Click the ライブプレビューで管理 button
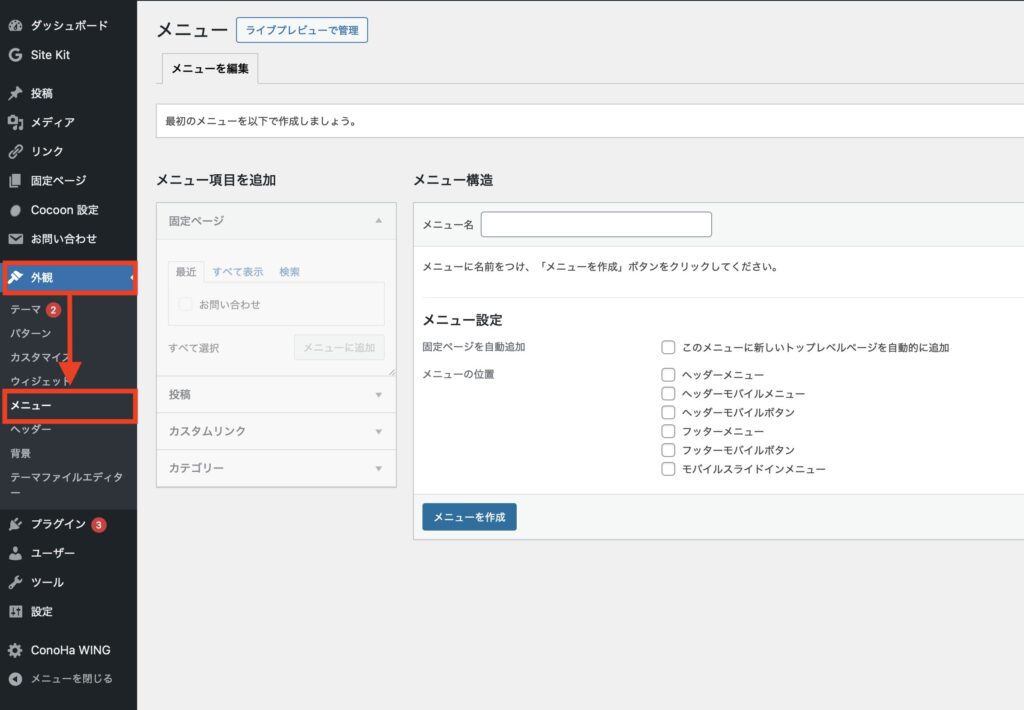Screen dimensions: 1024x710 (x=302, y=31)
